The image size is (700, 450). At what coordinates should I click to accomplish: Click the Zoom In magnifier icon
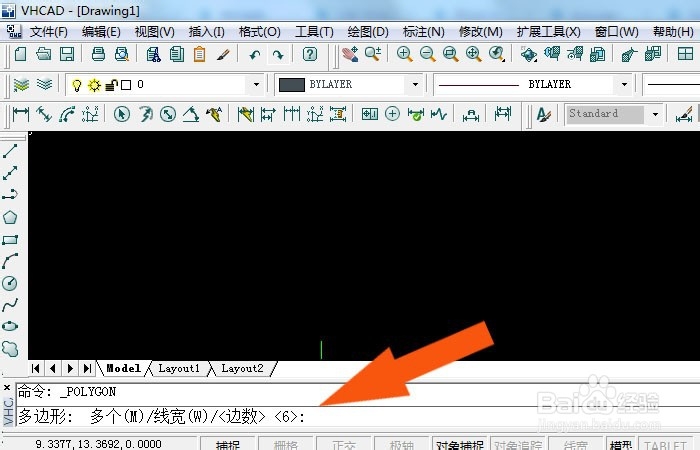(404, 54)
